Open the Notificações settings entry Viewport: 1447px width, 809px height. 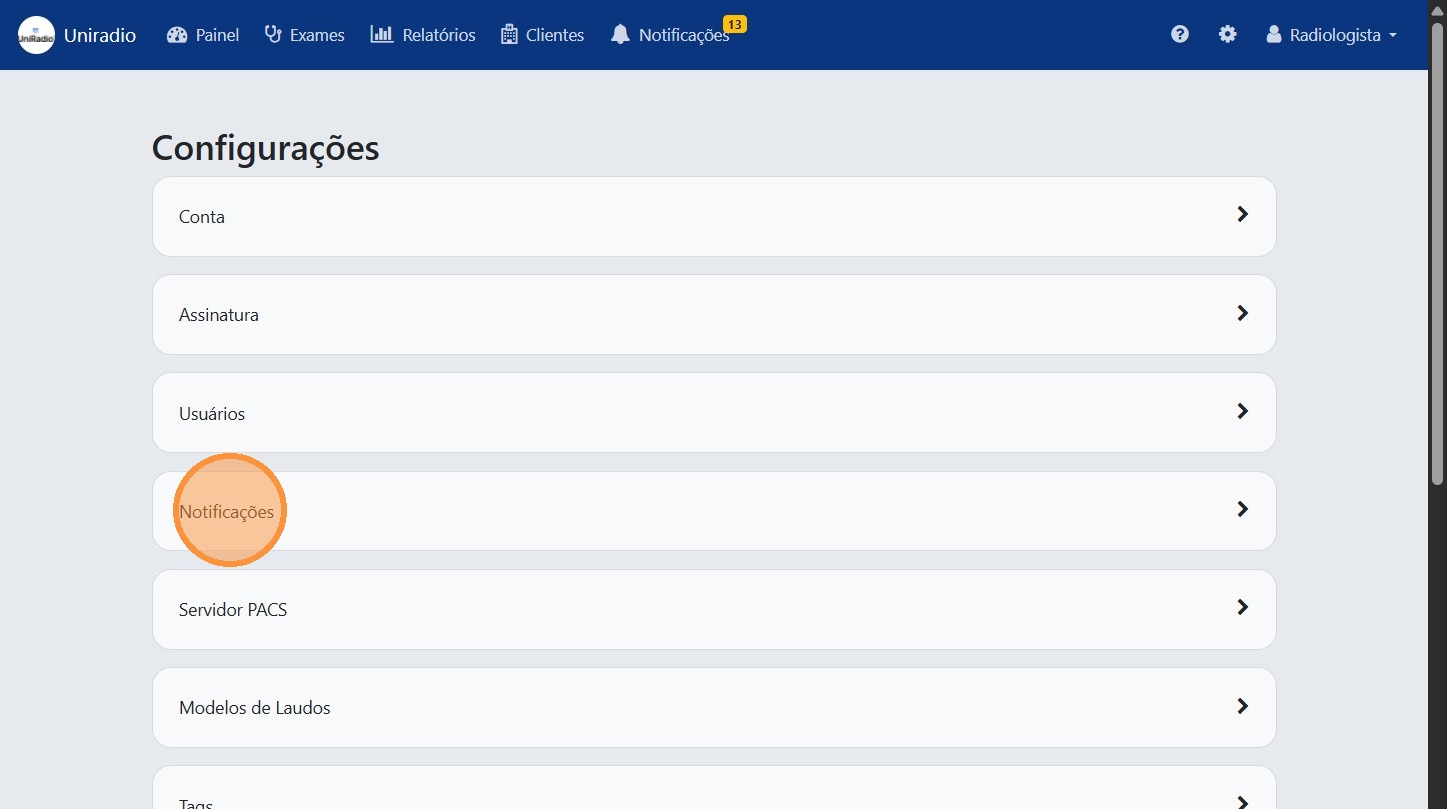pyautogui.click(x=226, y=511)
